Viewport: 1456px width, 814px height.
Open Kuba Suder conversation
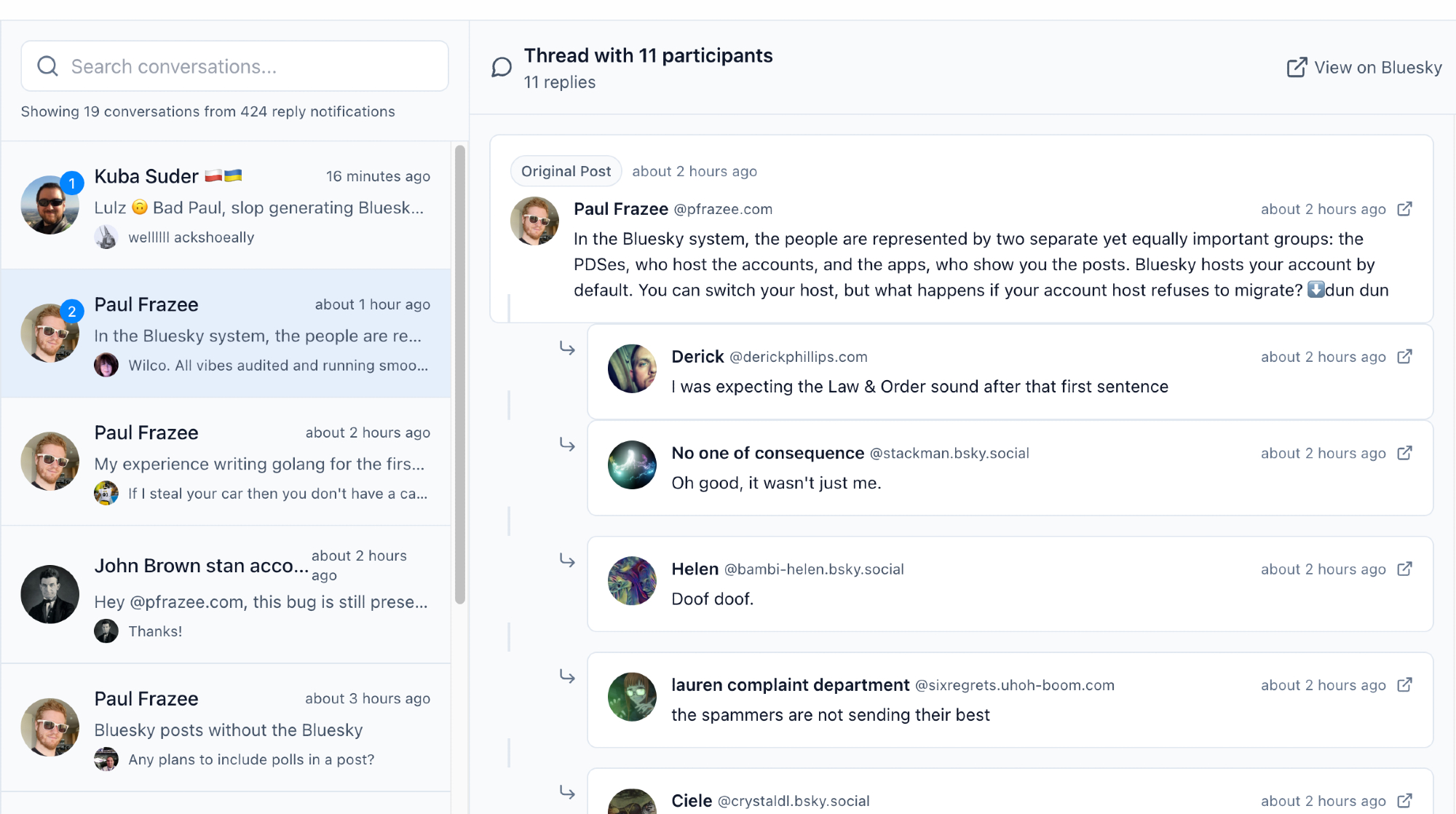(x=226, y=205)
